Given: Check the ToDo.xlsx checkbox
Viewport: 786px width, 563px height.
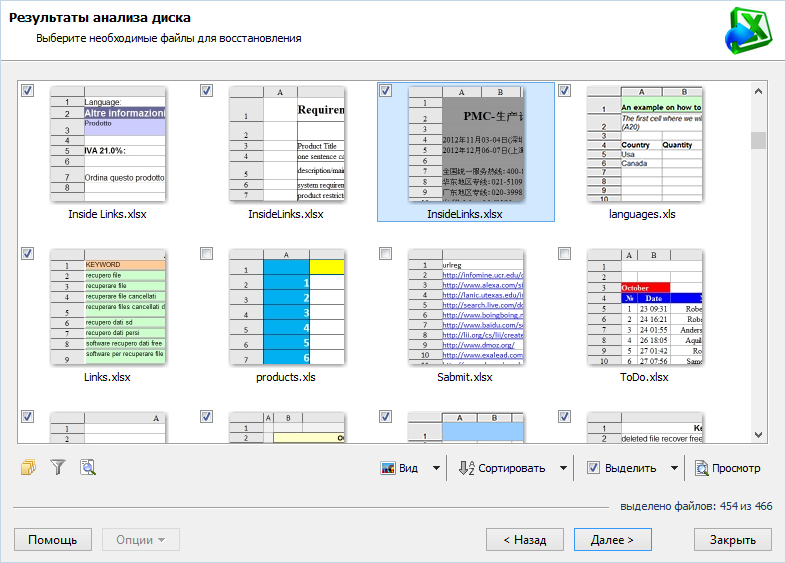Looking at the screenshot, I should (x=564, y=254).
